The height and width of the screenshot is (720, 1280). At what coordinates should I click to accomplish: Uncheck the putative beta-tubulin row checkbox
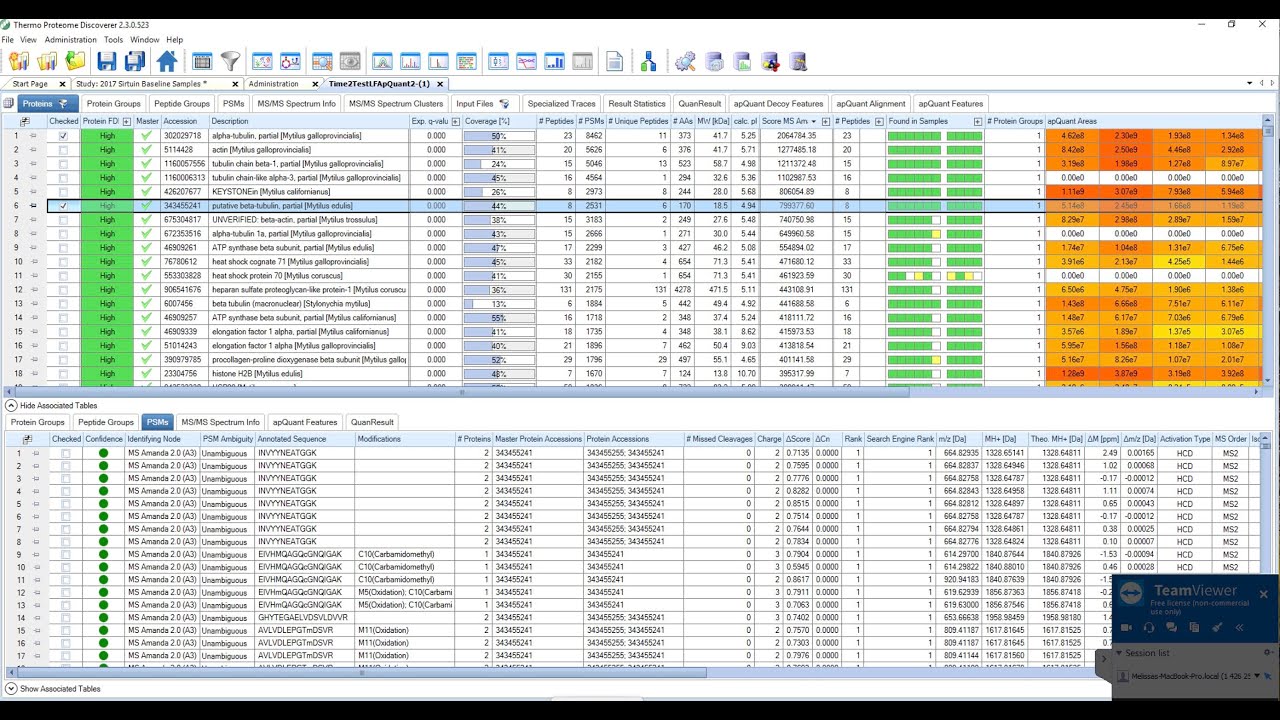(x=64, y=205)
